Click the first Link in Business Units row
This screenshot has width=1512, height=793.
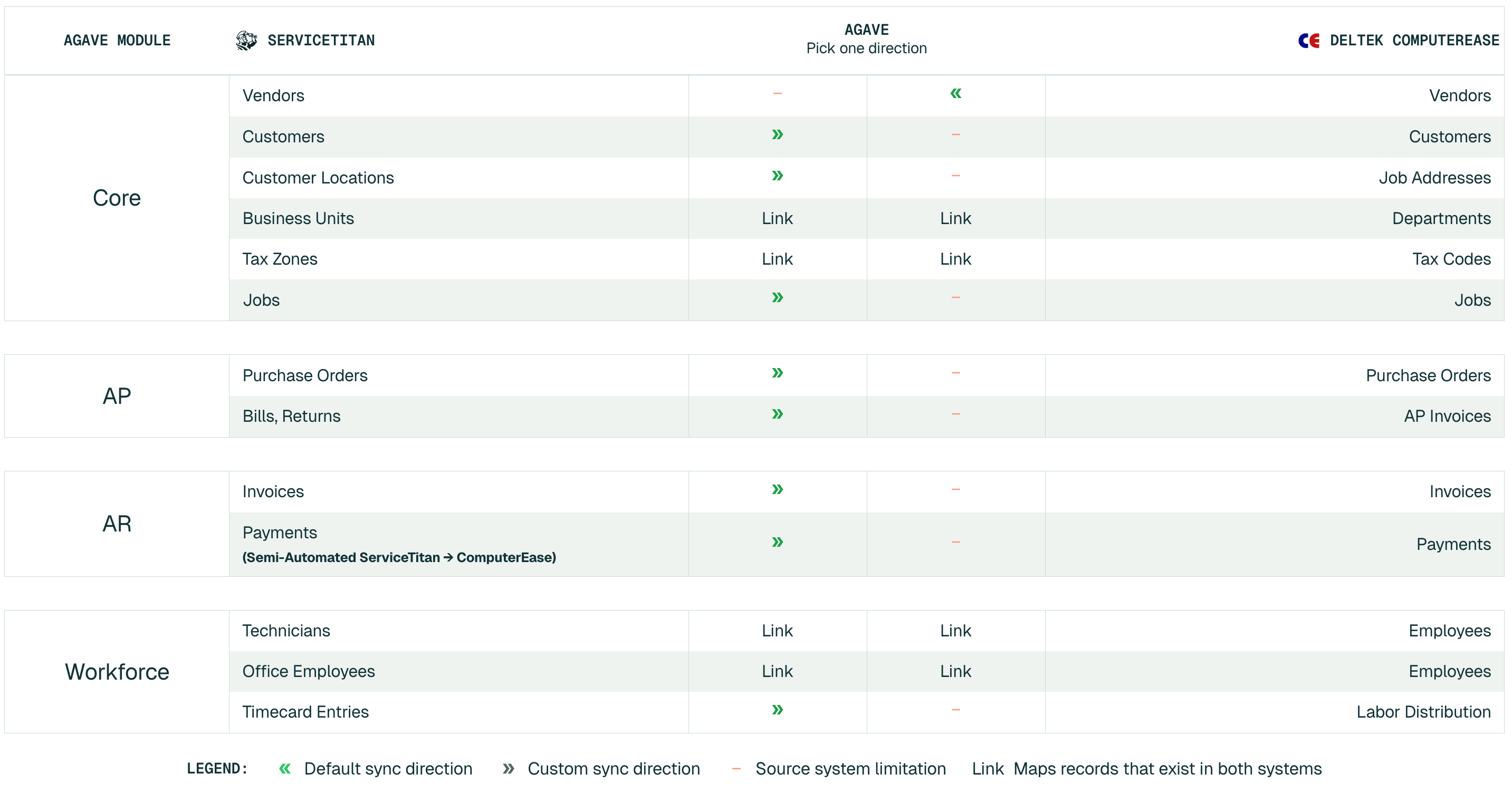coord(777,218)
